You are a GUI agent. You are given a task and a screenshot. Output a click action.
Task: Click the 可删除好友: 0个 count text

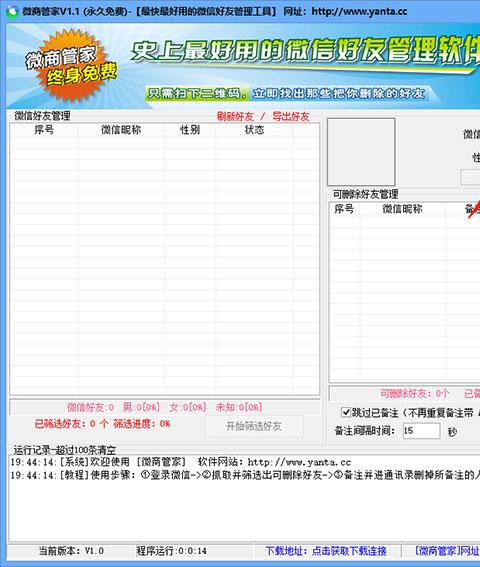click(x=415, y=393)
